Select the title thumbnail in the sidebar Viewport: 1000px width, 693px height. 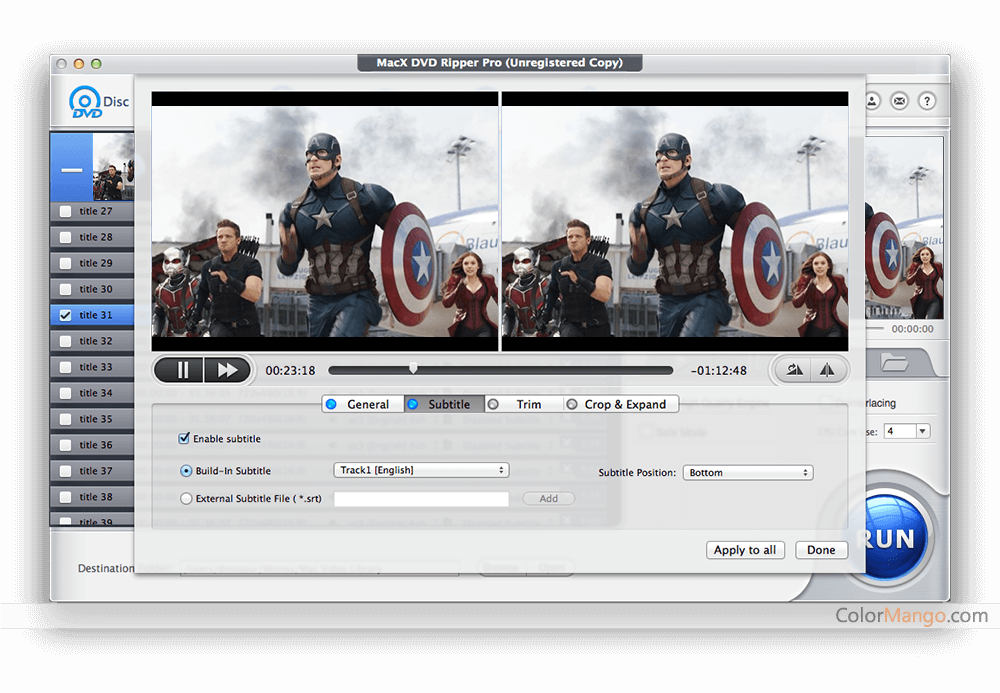coord(114,167)
